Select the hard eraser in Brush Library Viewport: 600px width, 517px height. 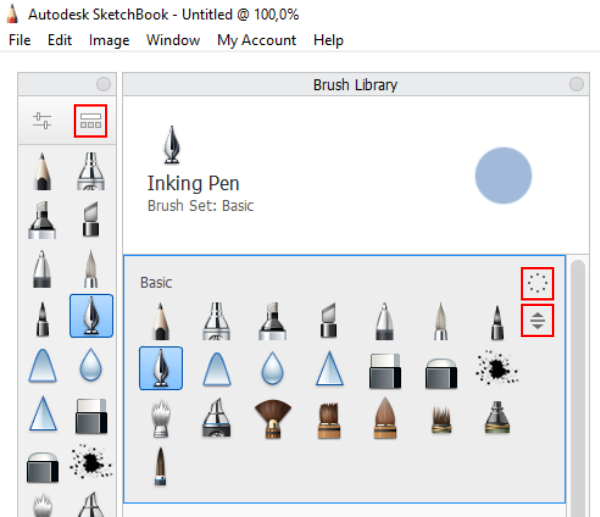(385, 370)
